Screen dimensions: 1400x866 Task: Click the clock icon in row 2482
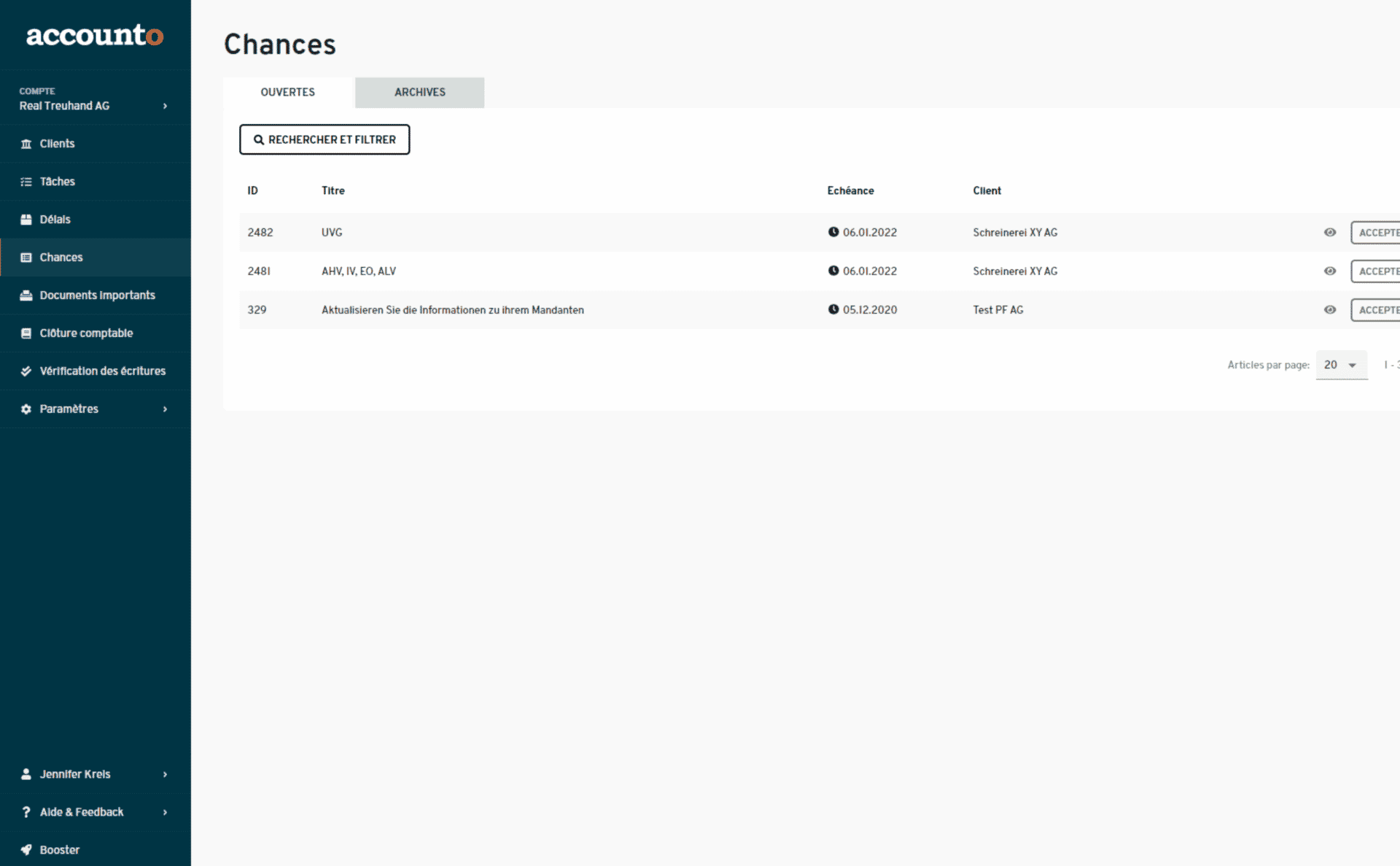[833, 232]
